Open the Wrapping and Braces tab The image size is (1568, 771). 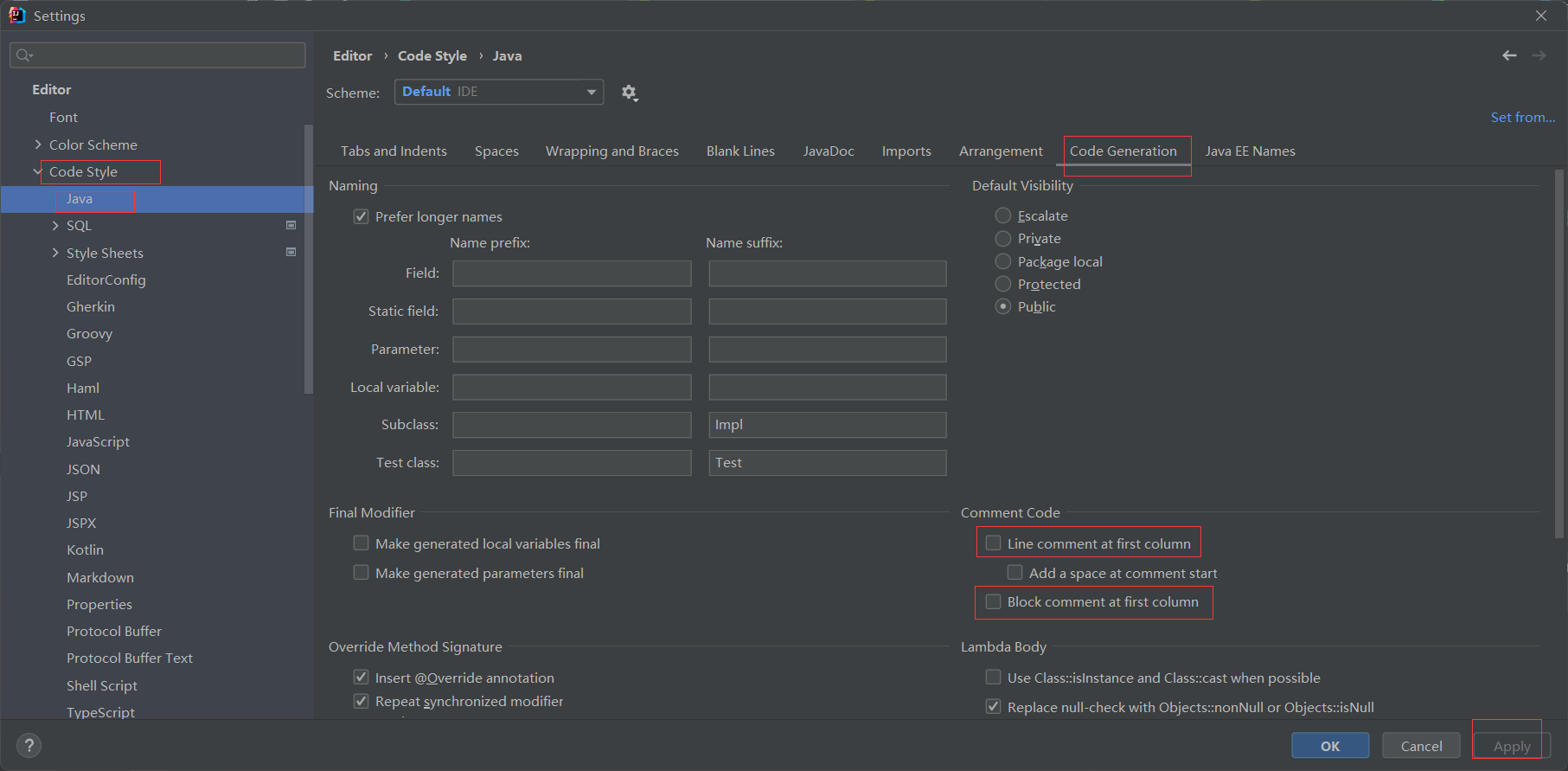pos(611,151)
